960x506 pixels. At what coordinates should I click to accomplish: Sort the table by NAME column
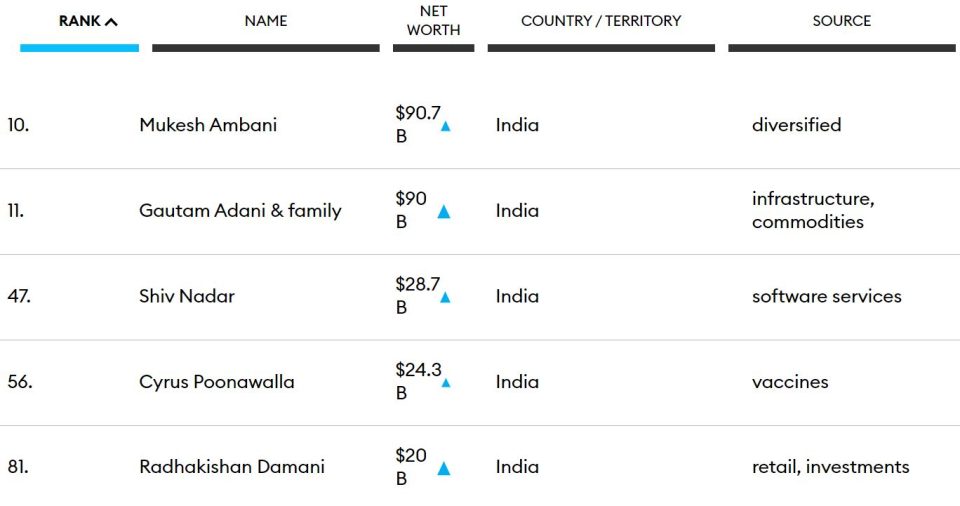point(266,21)
